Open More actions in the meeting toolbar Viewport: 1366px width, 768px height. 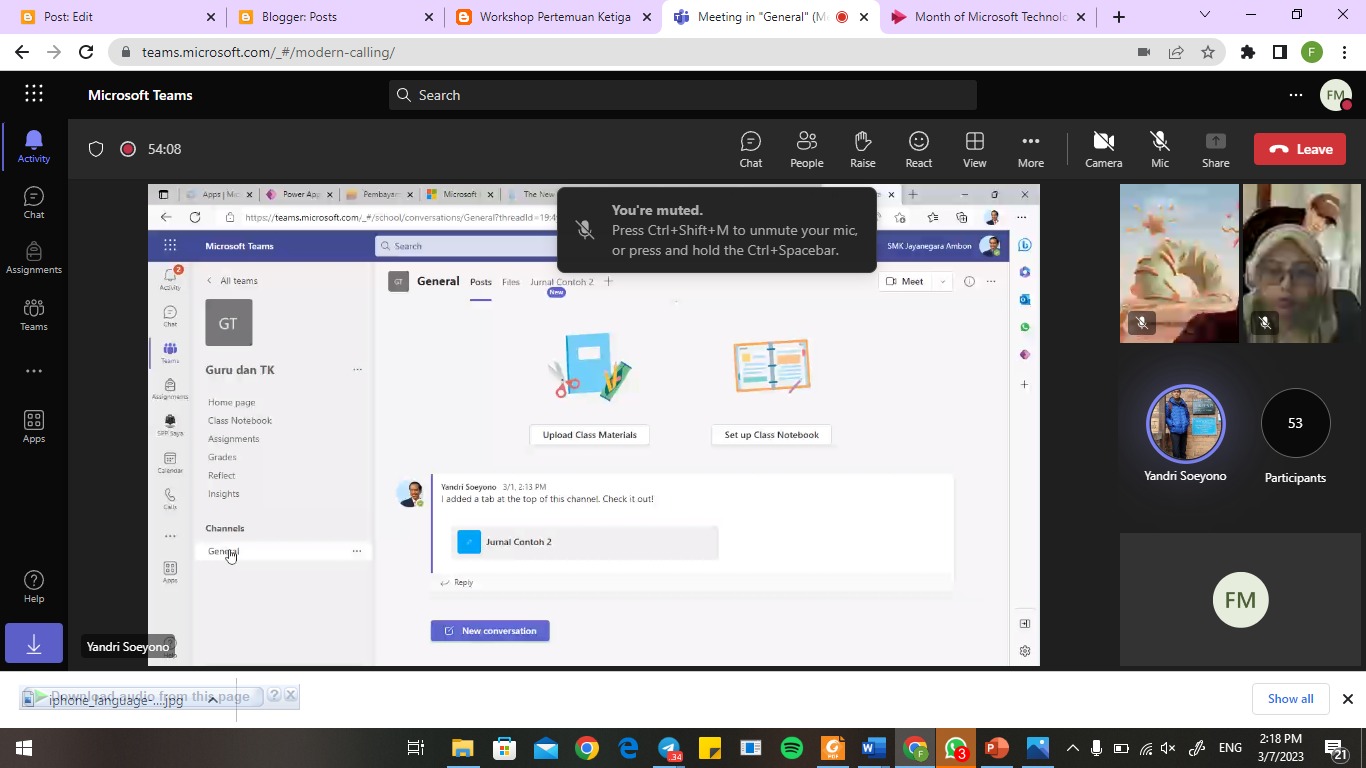point(1031,149)
